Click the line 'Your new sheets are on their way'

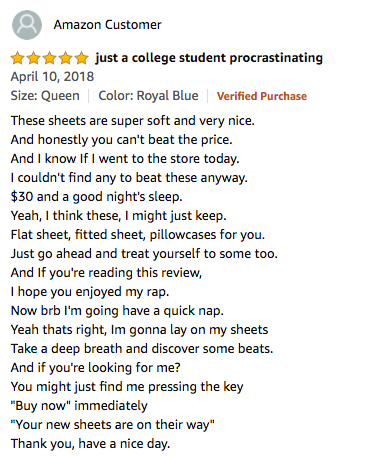(x=113, y=425)
